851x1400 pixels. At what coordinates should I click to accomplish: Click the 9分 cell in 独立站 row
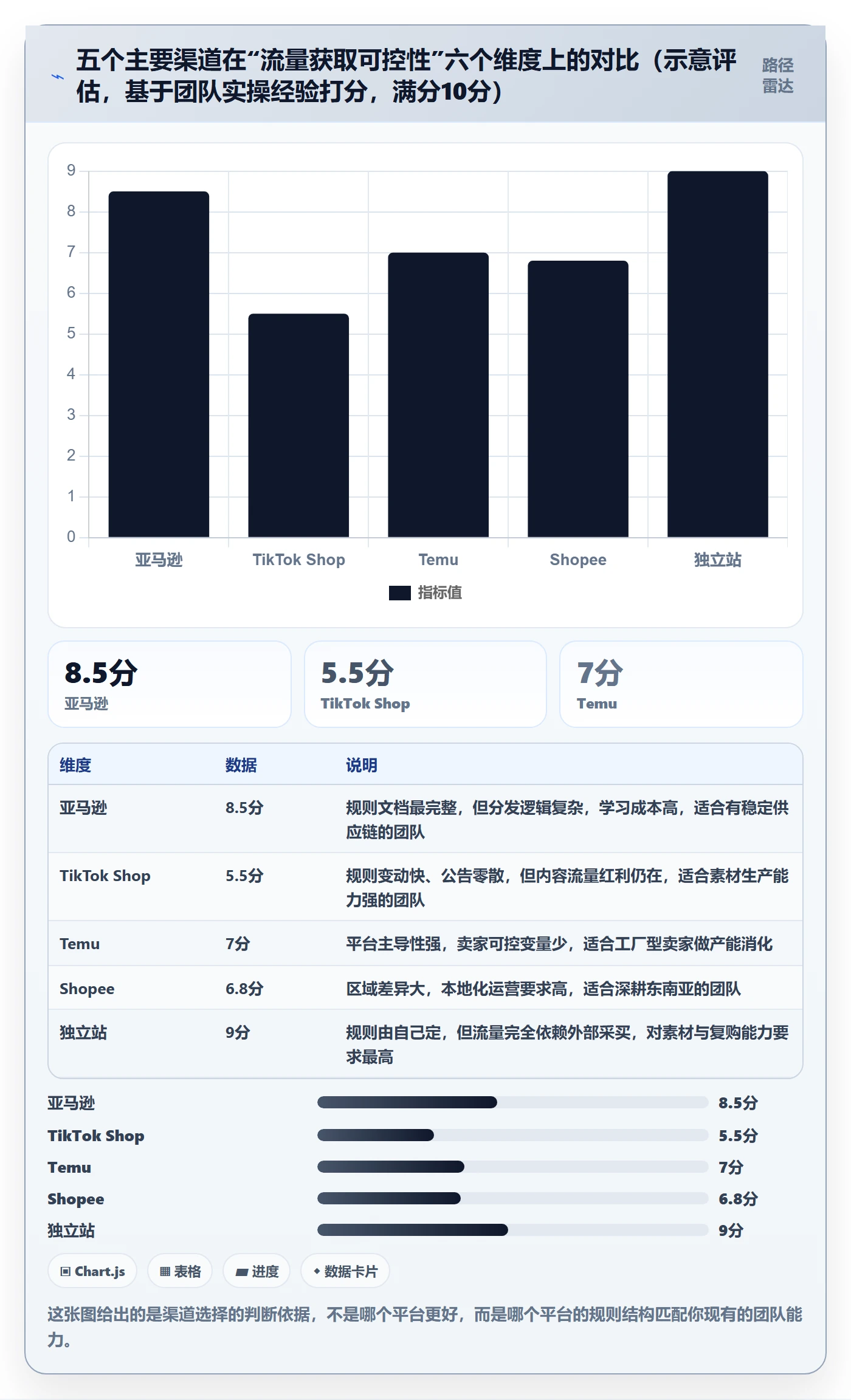[x=238, y=1032]
